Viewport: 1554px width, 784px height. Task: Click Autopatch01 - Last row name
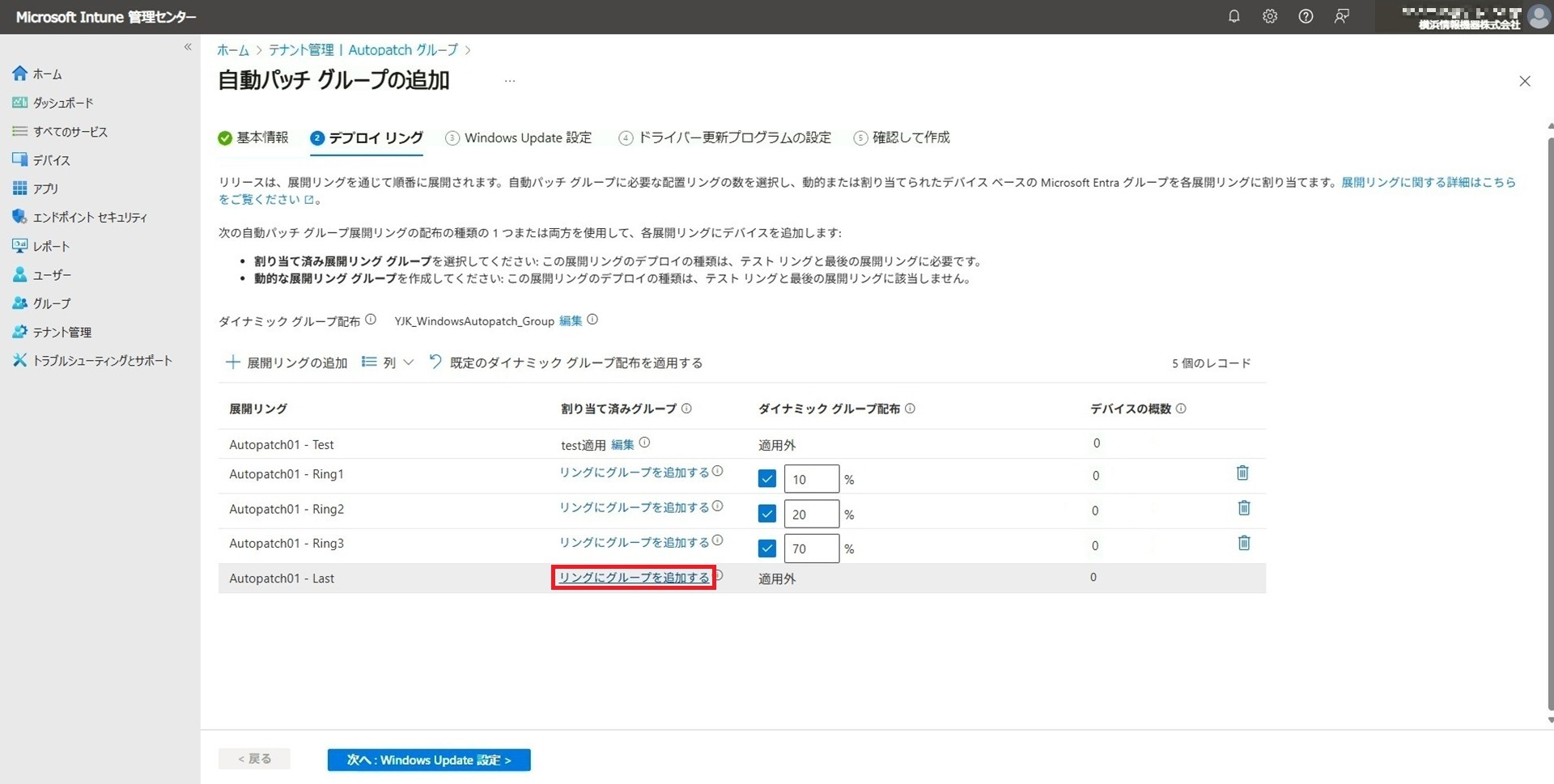point(282,578)
